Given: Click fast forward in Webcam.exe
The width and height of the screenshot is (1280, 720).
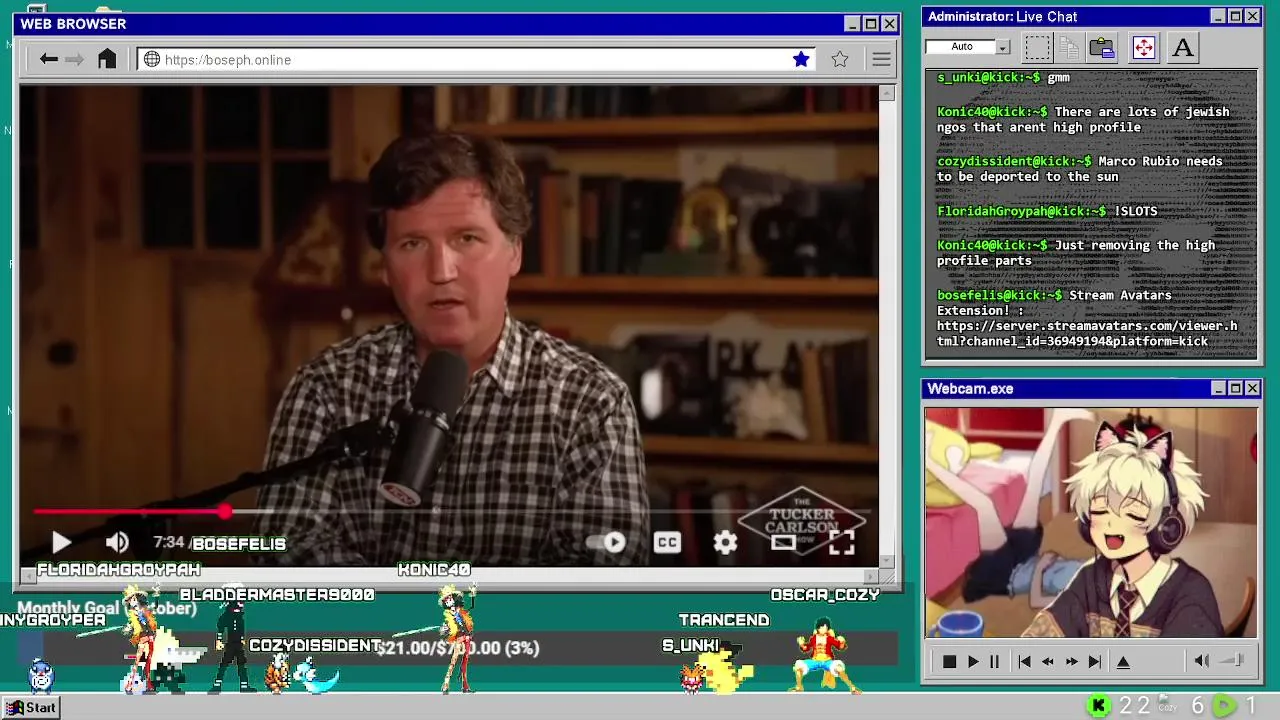Looking at the screenshot, I should [1071, 661].
